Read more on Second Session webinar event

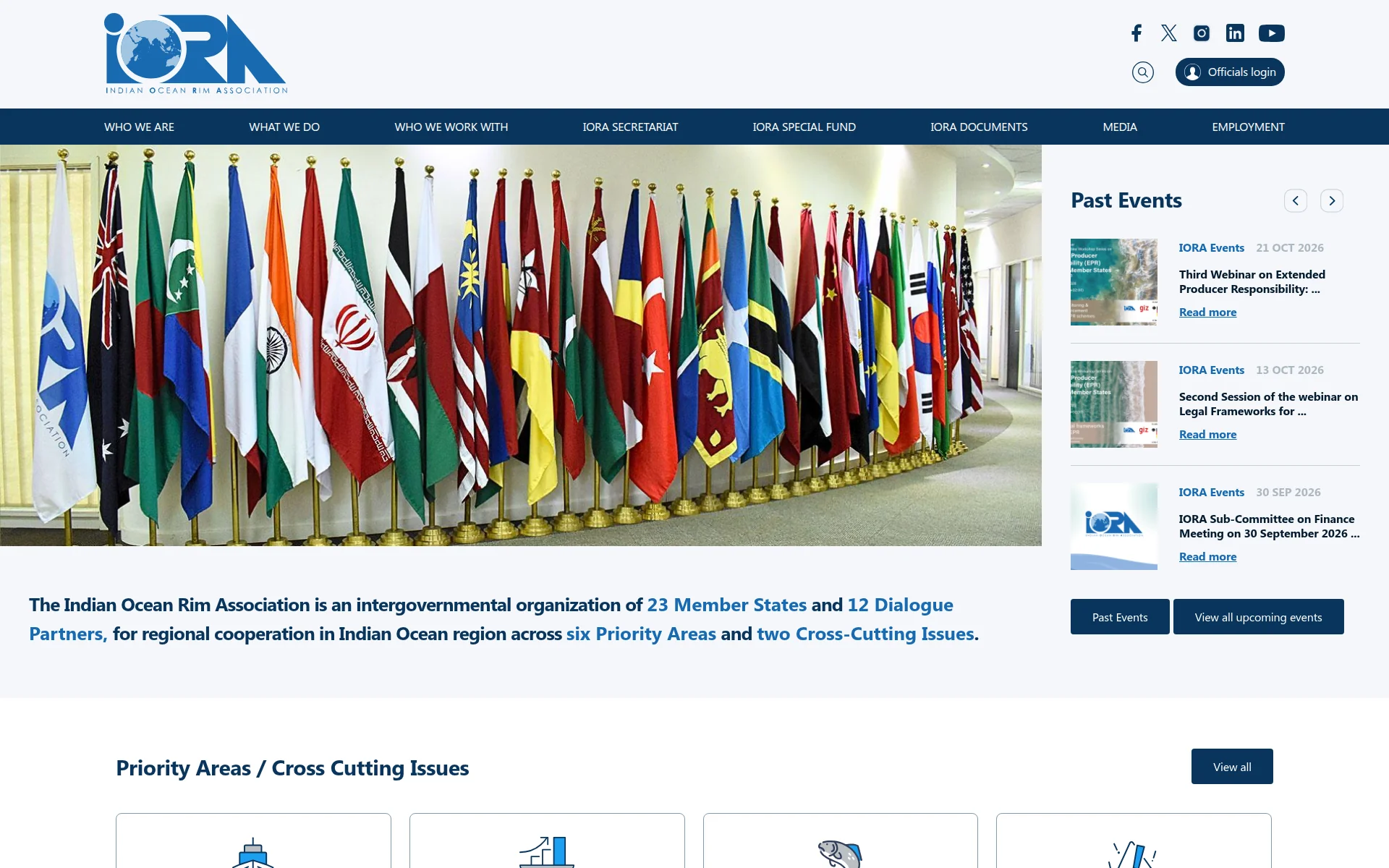1207,434
